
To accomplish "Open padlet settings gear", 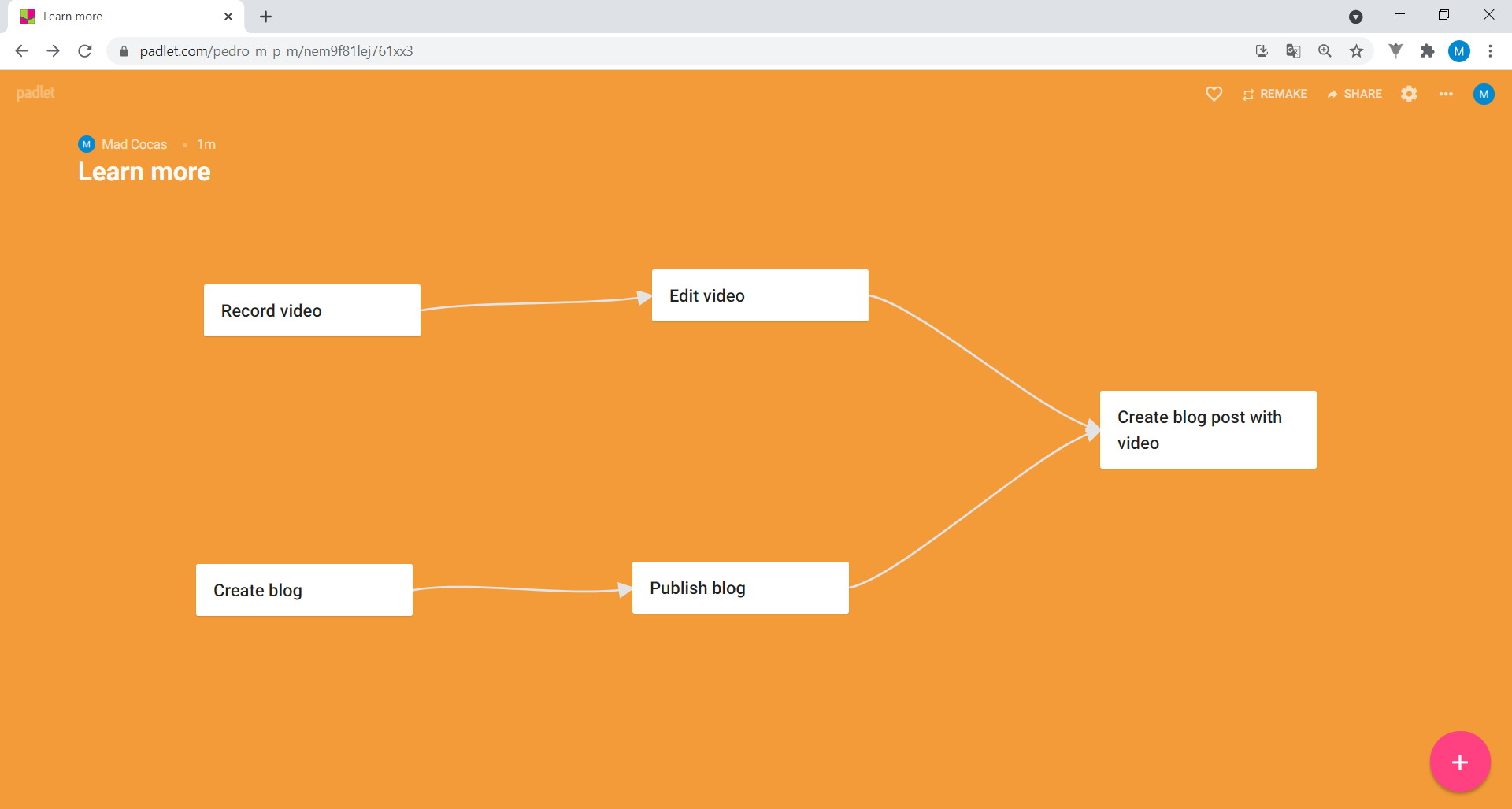I will coord(1409,94).
